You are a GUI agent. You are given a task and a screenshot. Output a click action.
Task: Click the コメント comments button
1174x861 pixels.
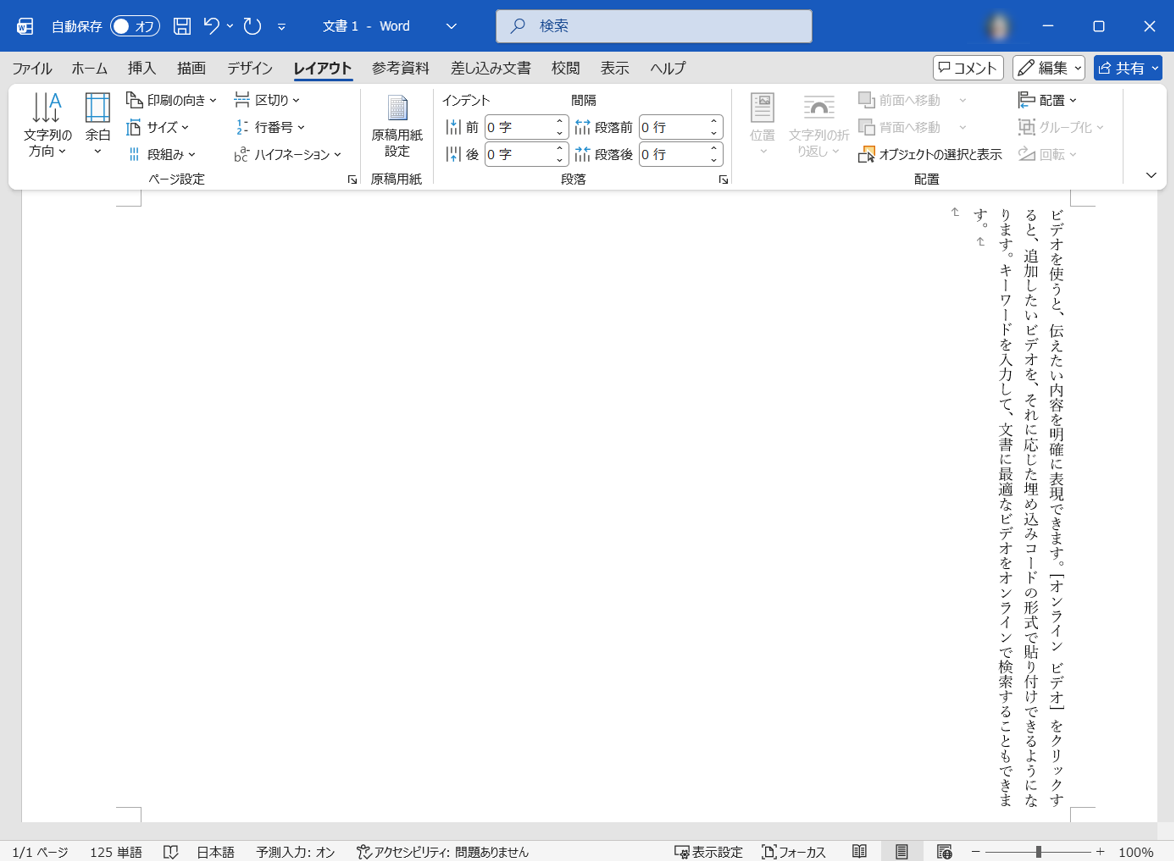[968, 68]
